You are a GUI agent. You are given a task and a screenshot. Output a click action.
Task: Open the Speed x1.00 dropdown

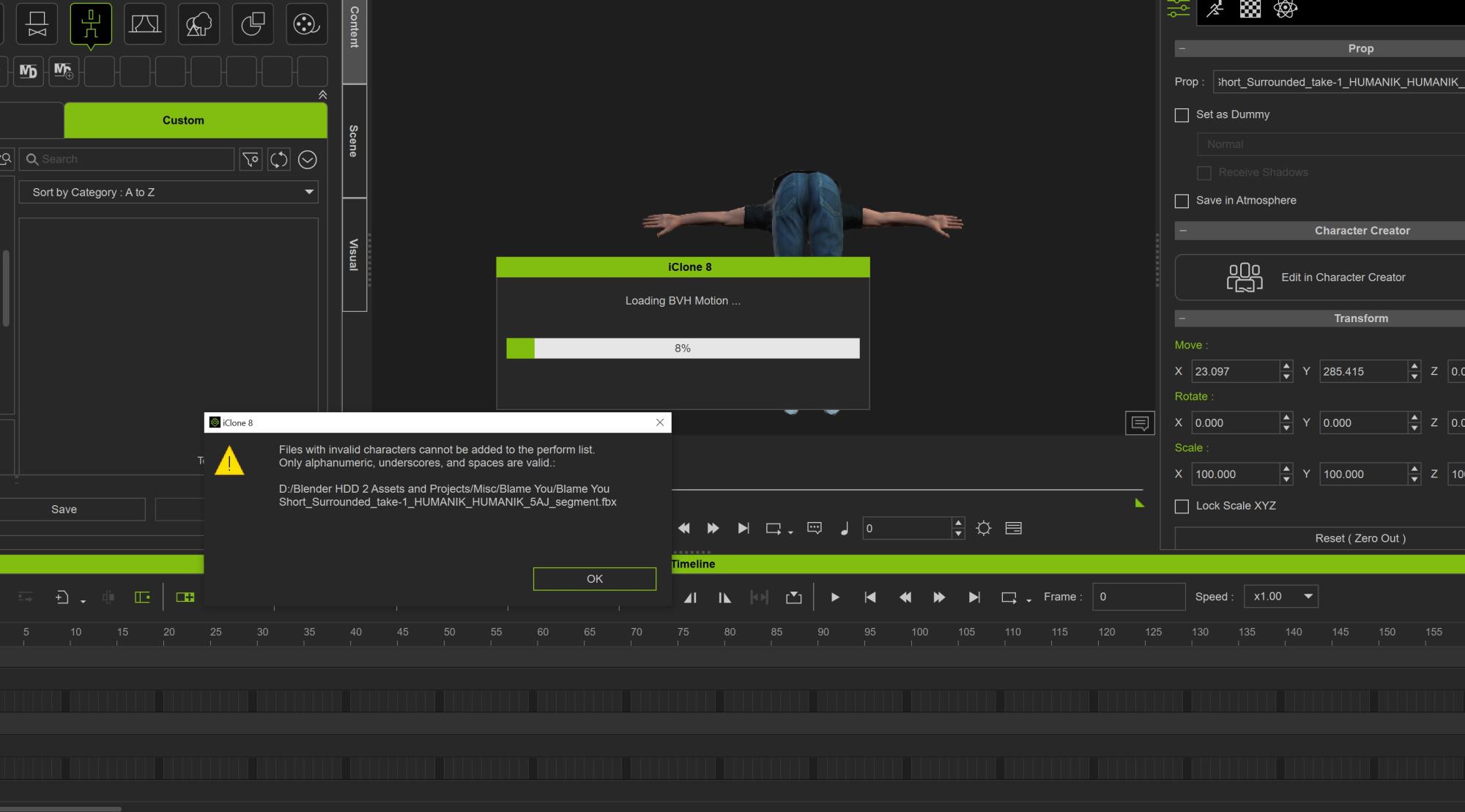1280,597
